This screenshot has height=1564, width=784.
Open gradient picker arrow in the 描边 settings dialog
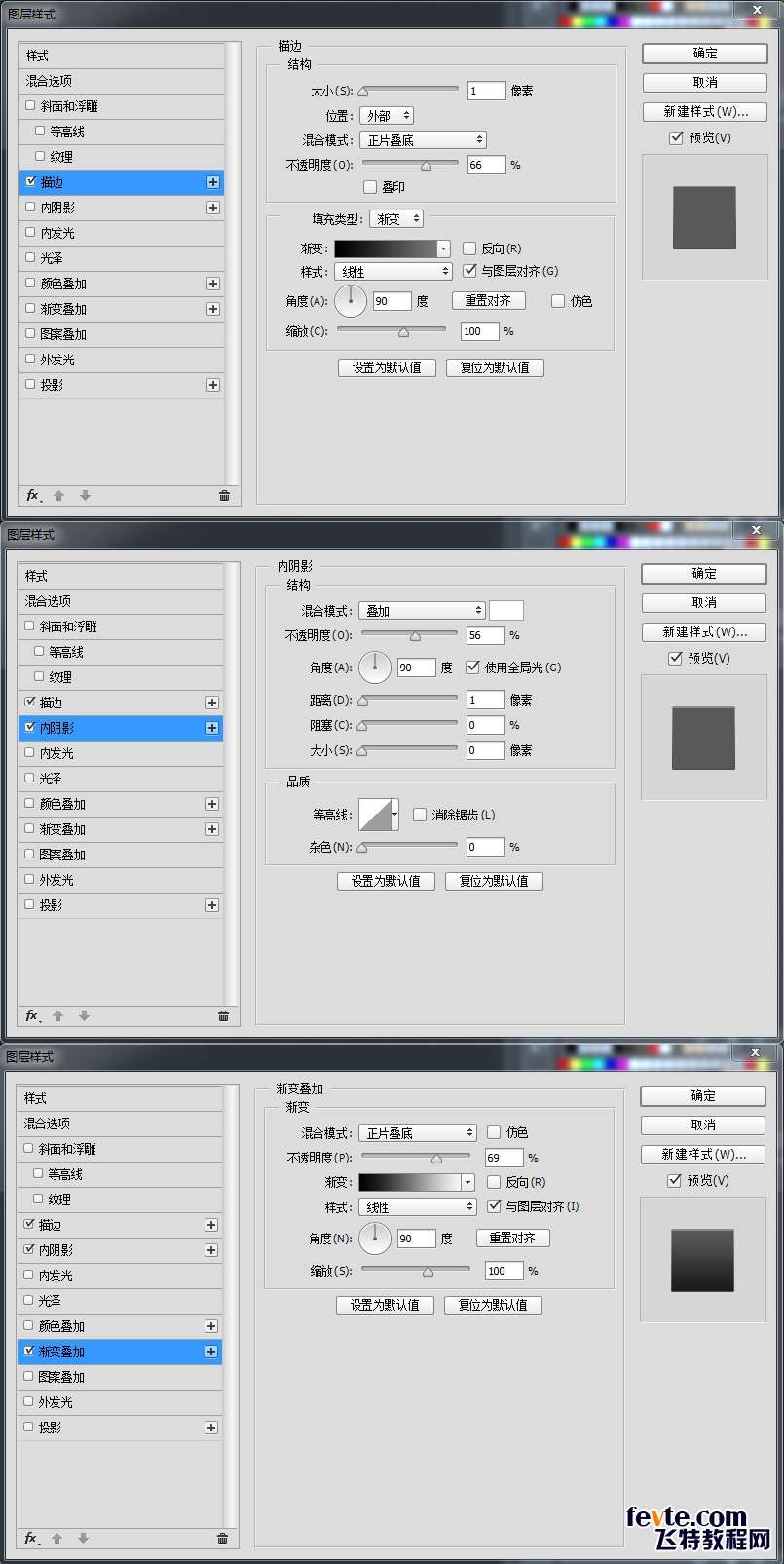tap(444, 248)
